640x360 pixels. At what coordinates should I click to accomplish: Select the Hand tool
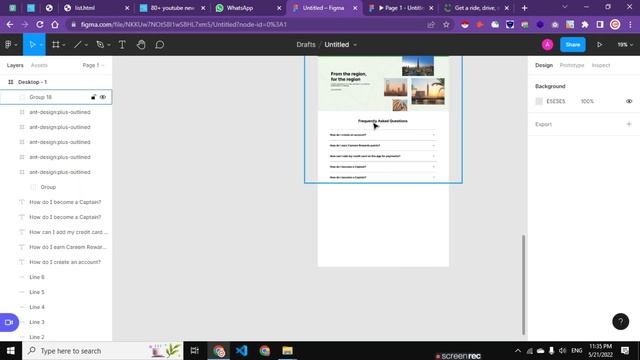(141, 44)
